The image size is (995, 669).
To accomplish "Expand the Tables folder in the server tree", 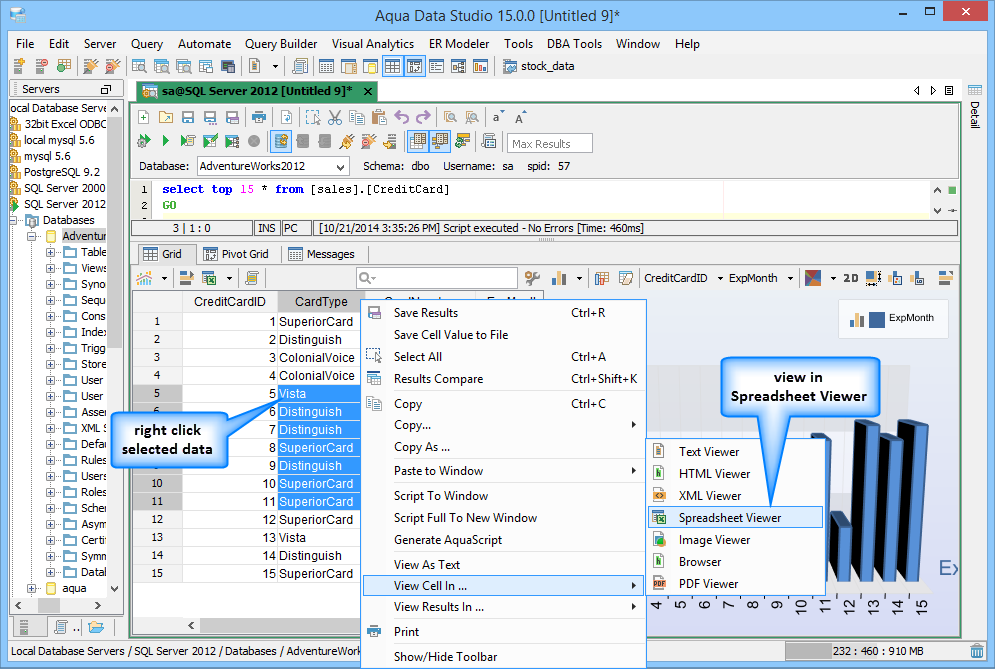I will (51, 252).
